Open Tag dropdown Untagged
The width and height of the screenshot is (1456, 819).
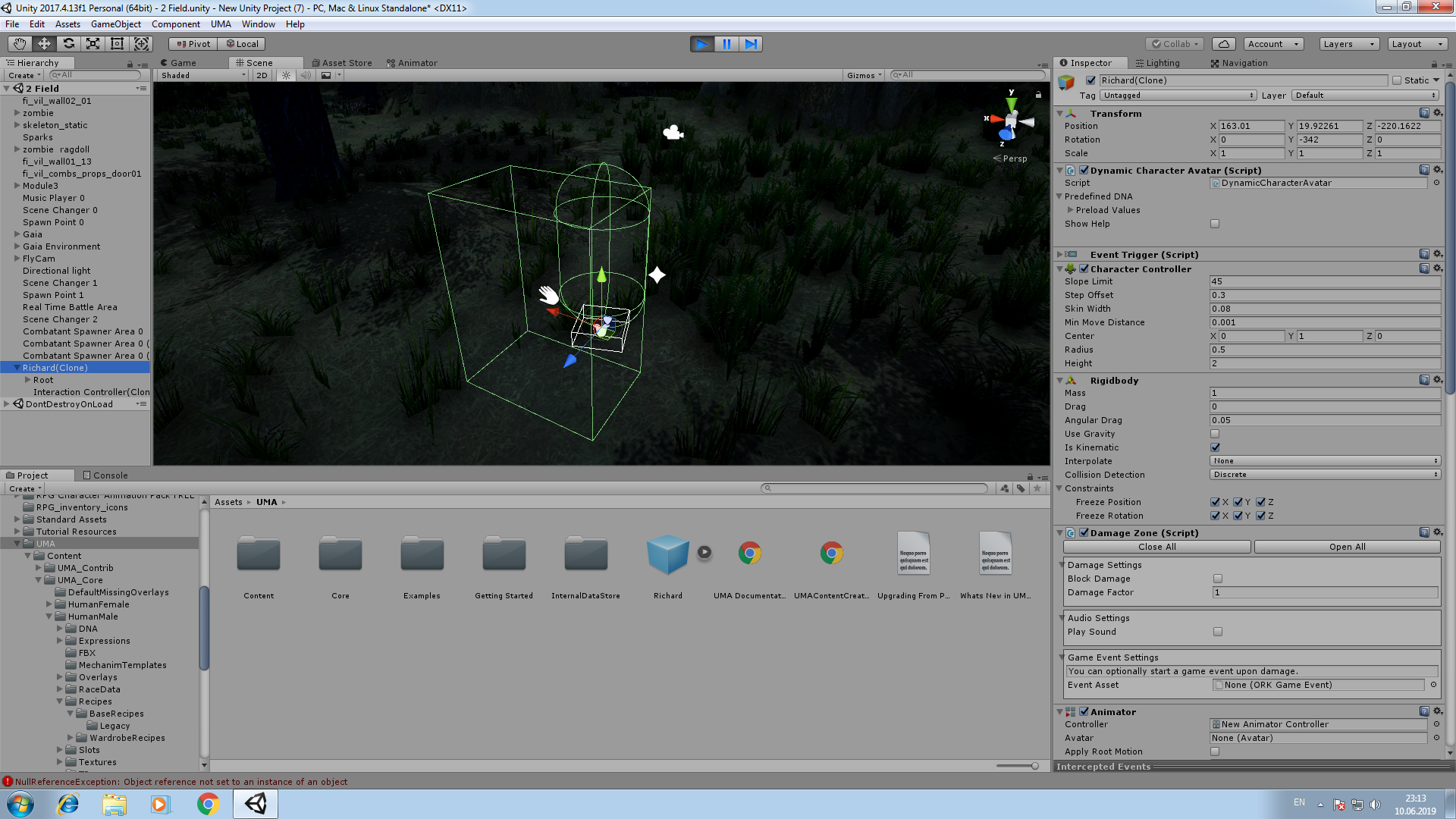tap(1178, 96)
